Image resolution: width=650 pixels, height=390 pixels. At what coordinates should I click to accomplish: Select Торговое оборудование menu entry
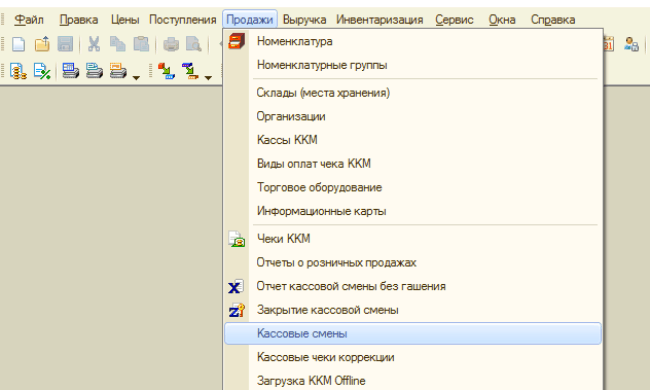(x=413, y=187)
